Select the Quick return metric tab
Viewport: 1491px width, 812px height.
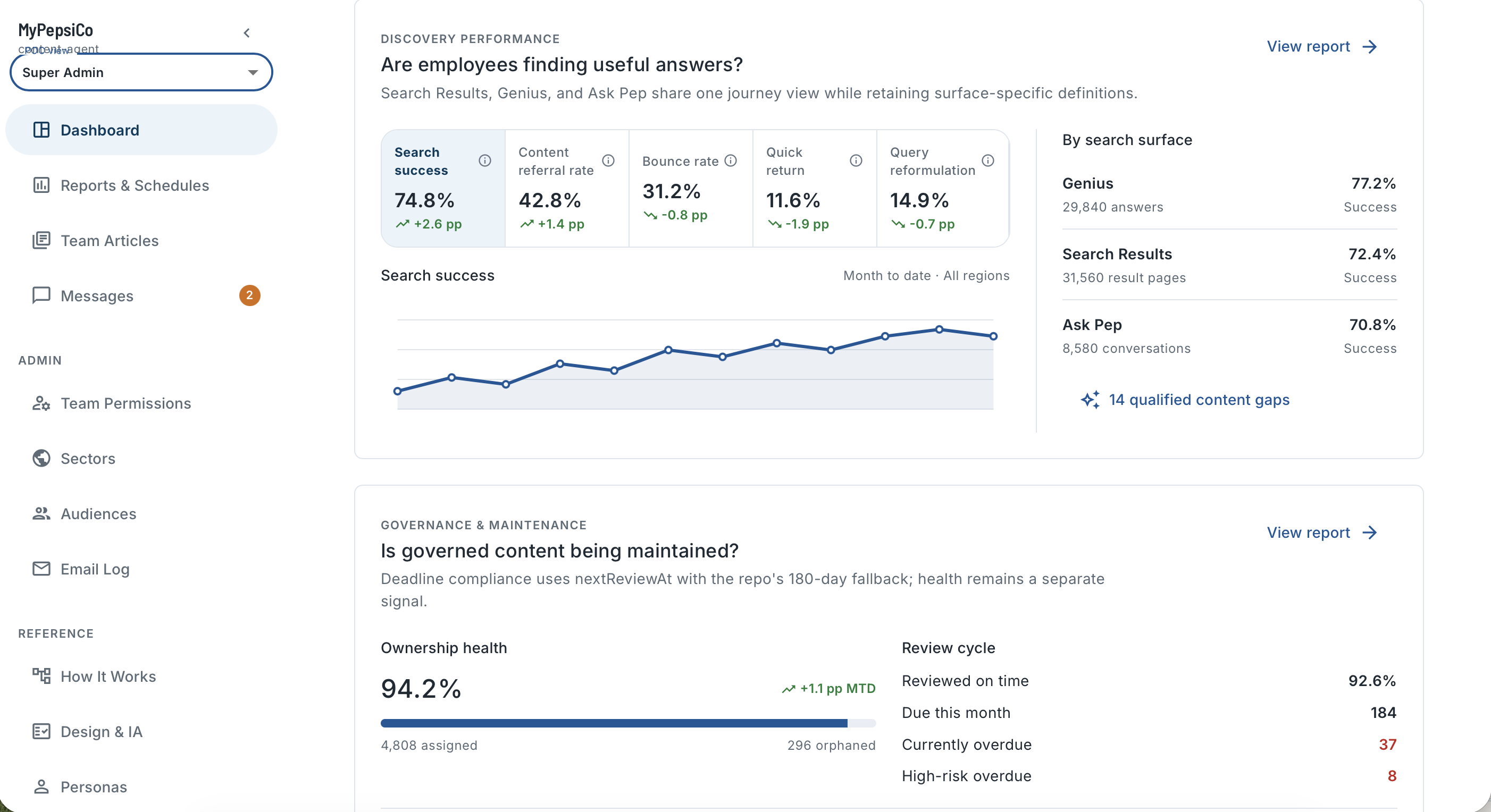(815, 189)
